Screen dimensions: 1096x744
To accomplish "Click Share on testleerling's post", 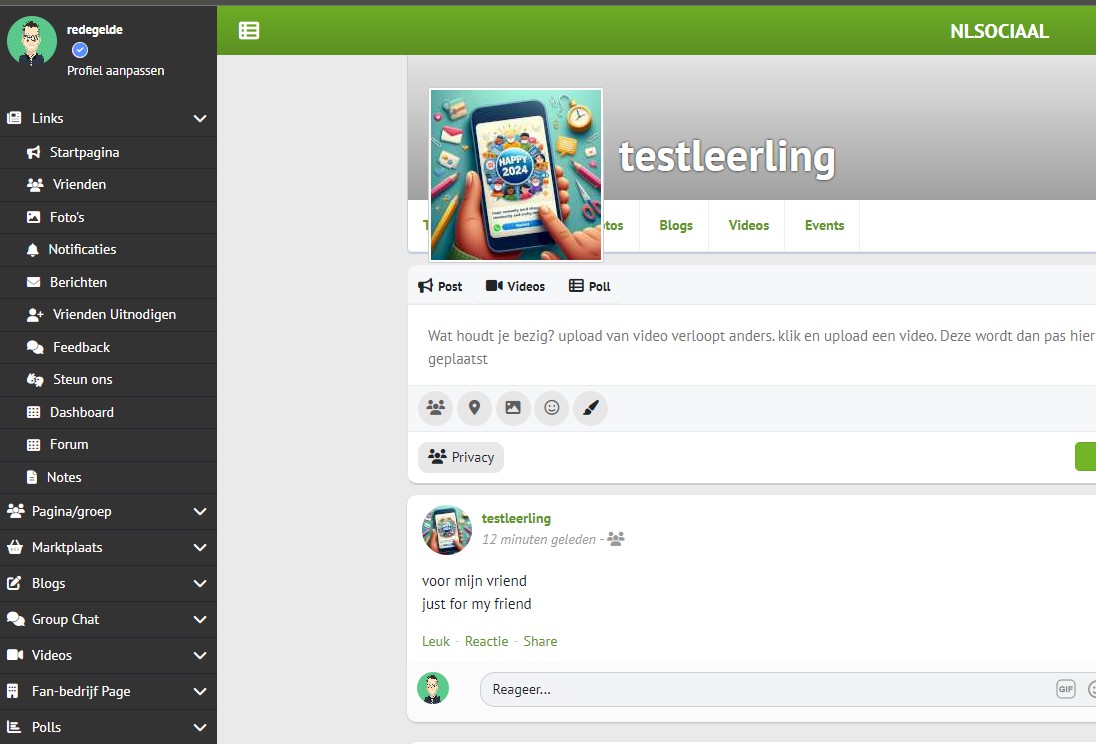I will 540,642.
